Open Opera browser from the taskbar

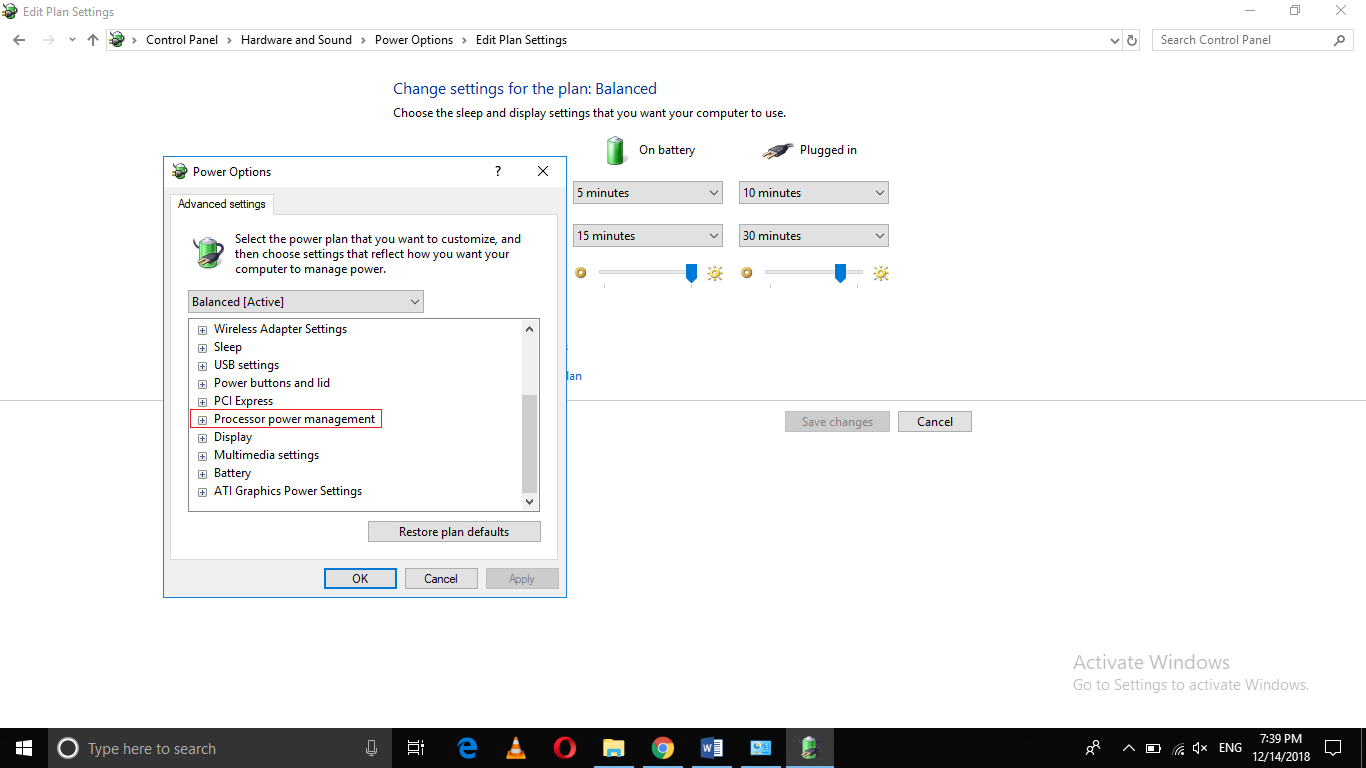click(x=564, y=747)
